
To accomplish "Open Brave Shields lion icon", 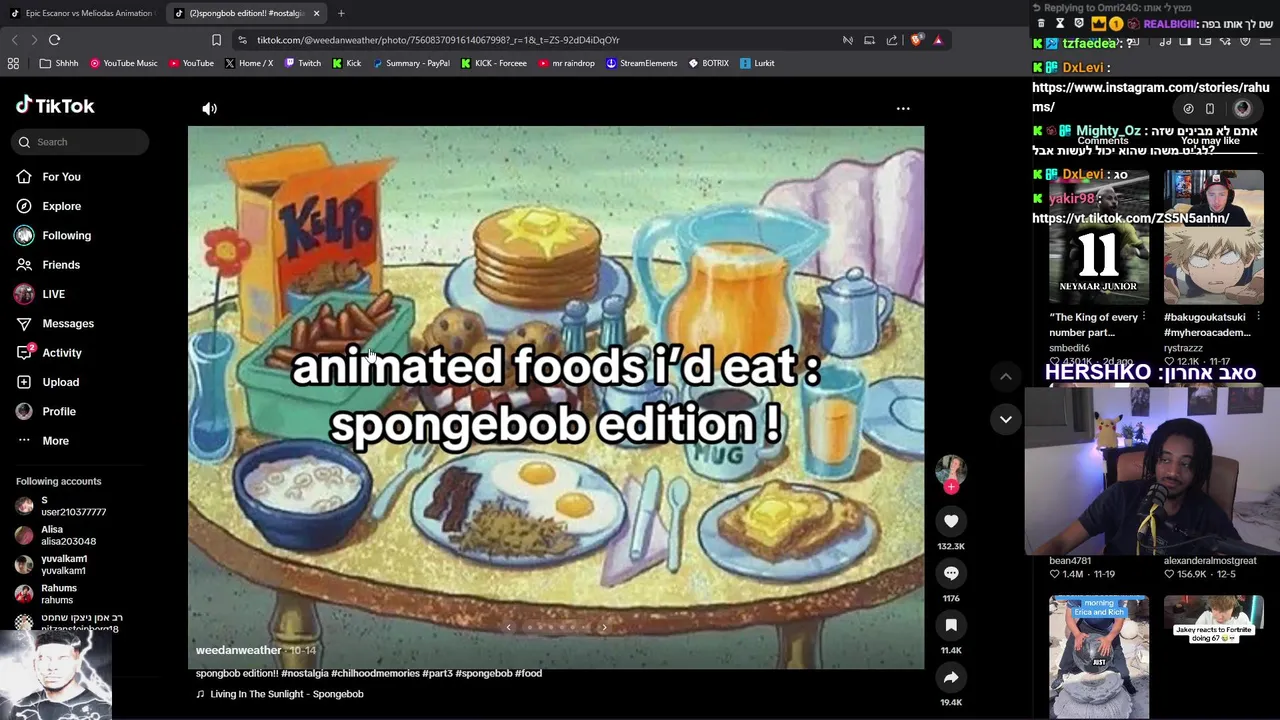I will [917, 40].
